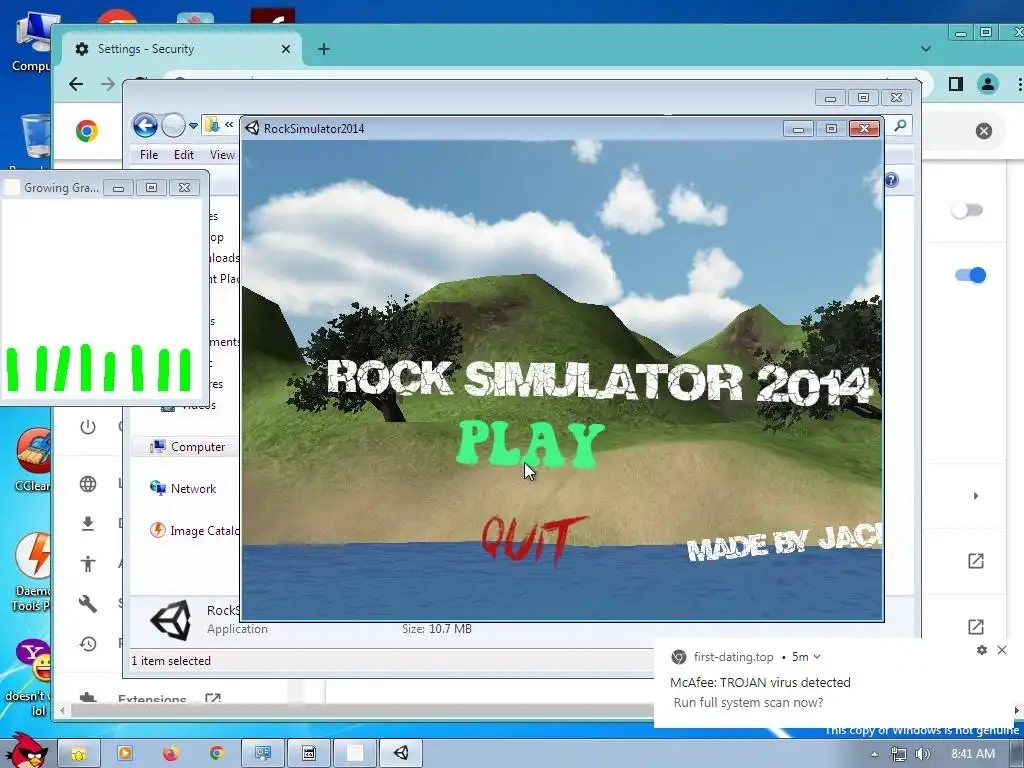1024x768 pixels.
Task: Open the media player taskbar icon
Action: pyautogui.click(x=125, y=754)
